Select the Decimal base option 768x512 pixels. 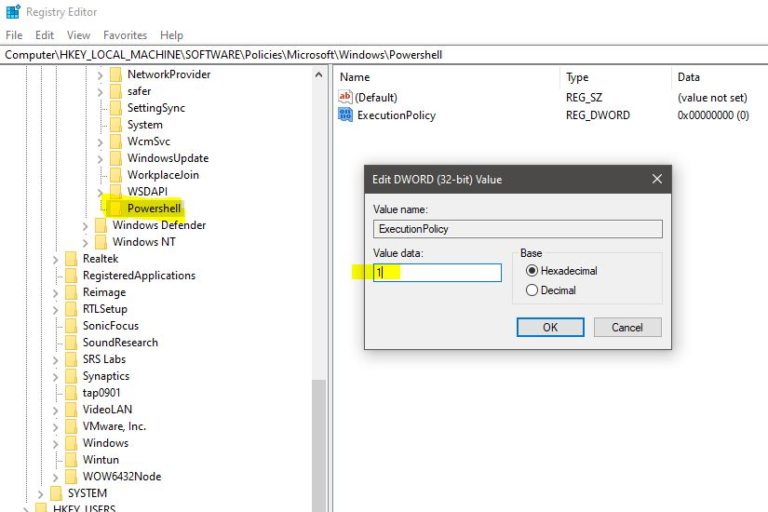point(532,290)
